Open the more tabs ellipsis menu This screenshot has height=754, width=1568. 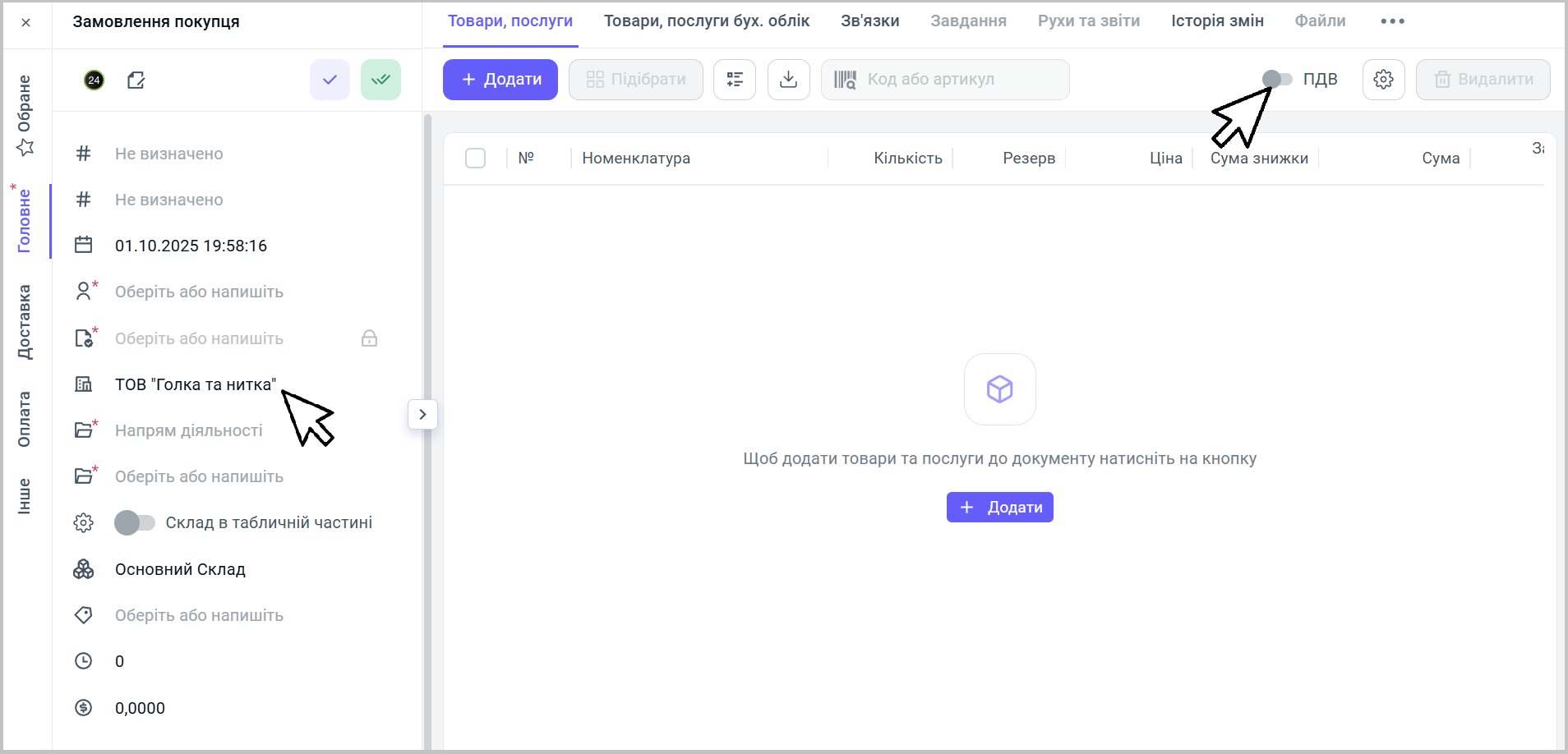tap(1392, 21)
